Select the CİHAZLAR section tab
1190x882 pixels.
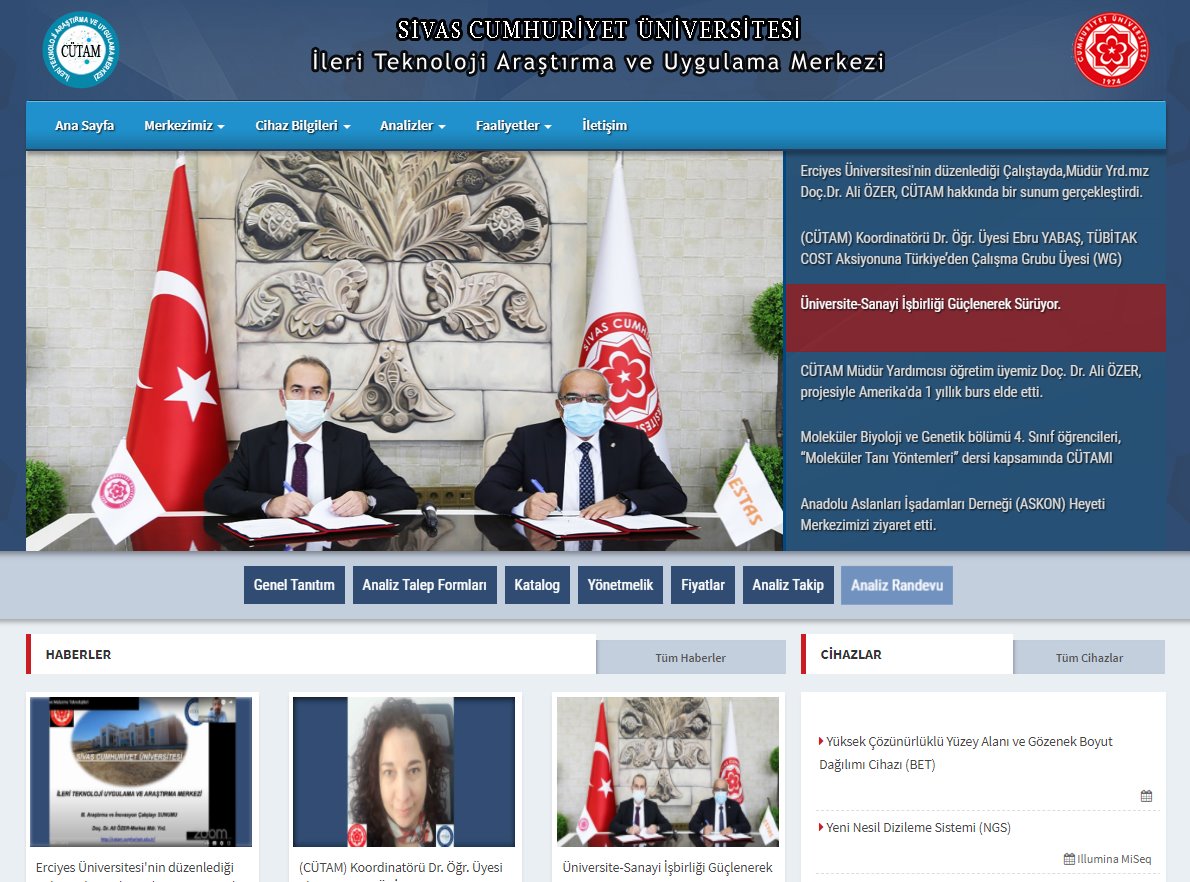click(x=907, y=654)
